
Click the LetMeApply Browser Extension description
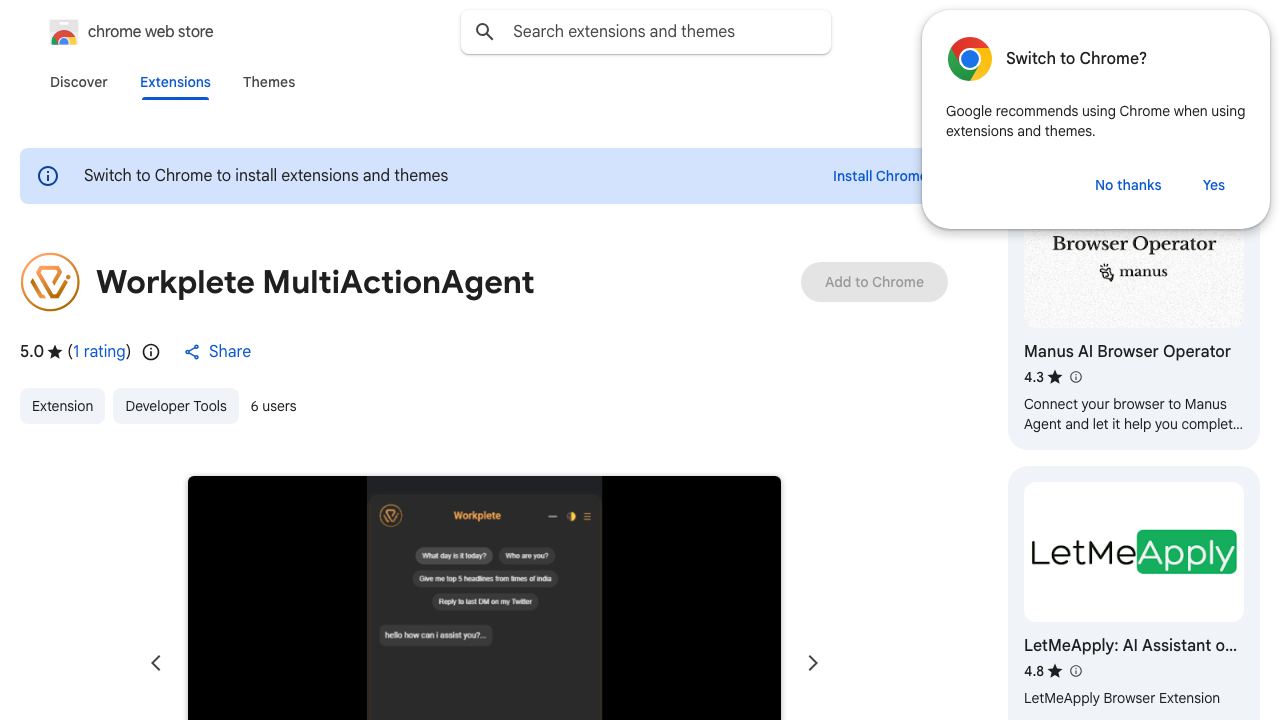coord(1122,698)
